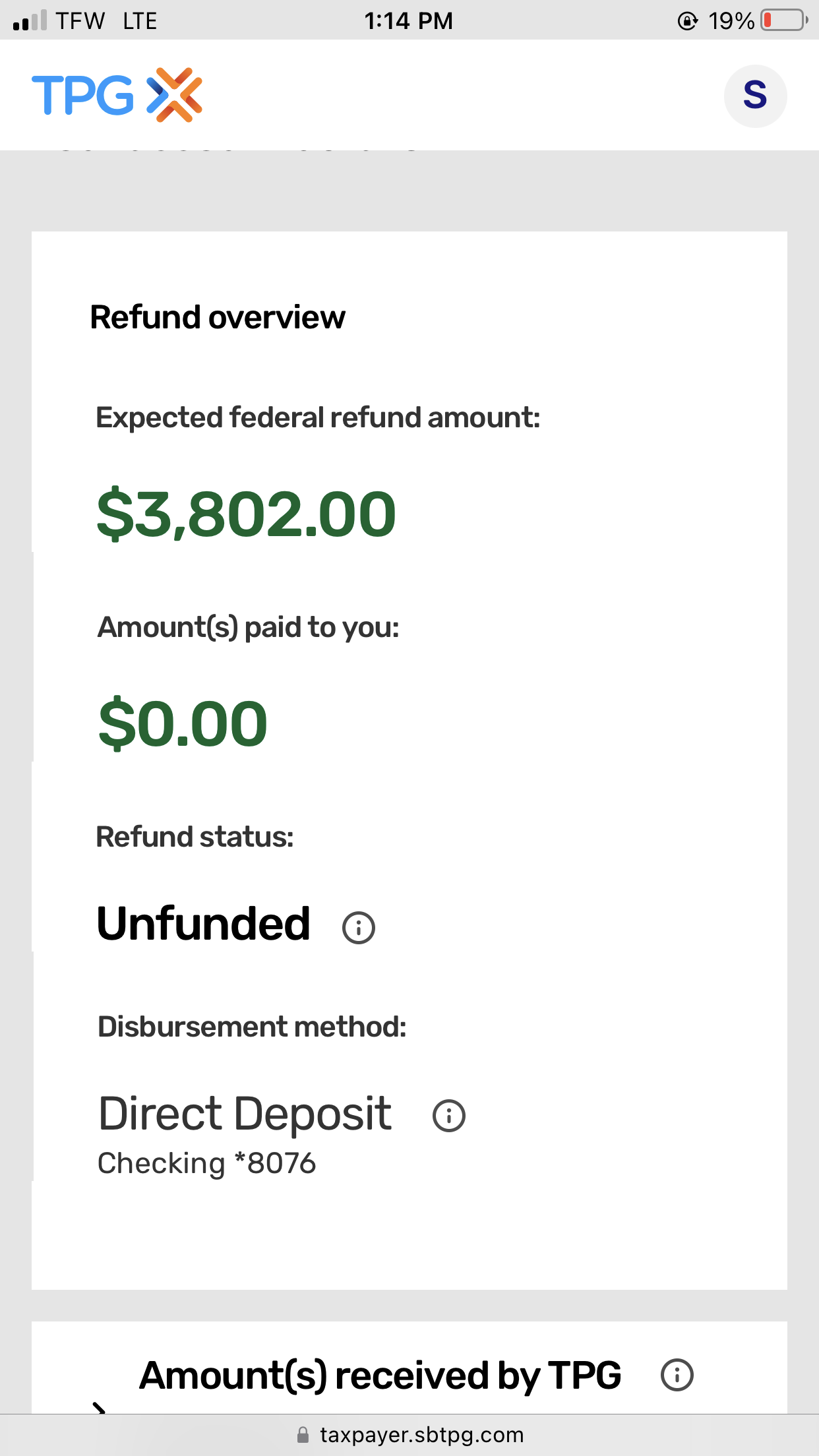Tap the 1:14 PM clock

coord(409,21)
